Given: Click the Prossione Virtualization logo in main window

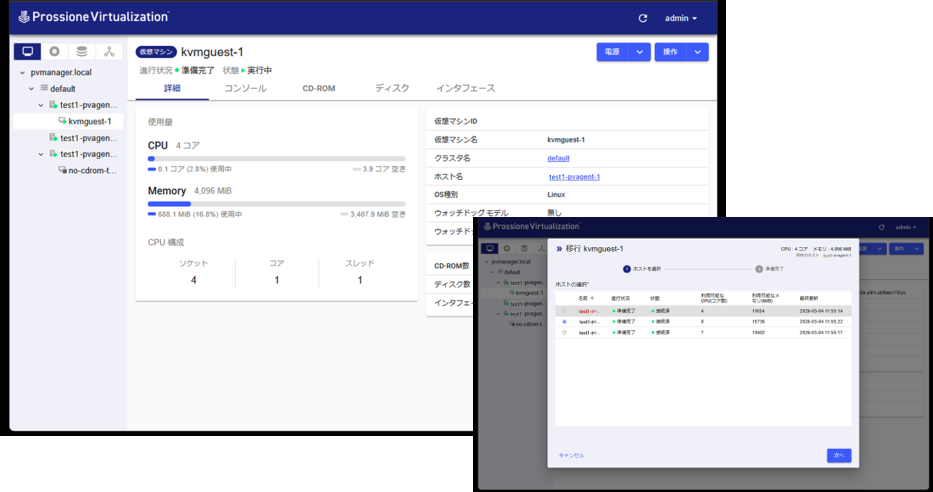Looking at the screenshot, I should tap(93, 17).
